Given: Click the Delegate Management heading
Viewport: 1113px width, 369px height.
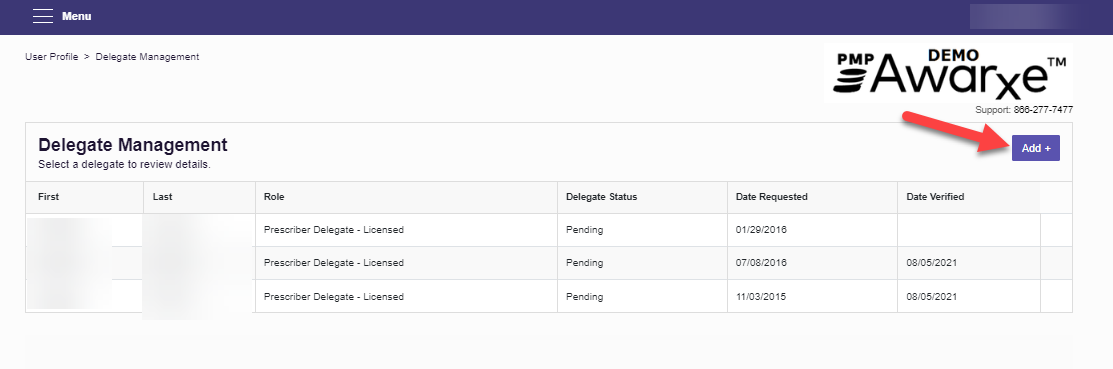Looking at the screenshot, I should (133, 145).
